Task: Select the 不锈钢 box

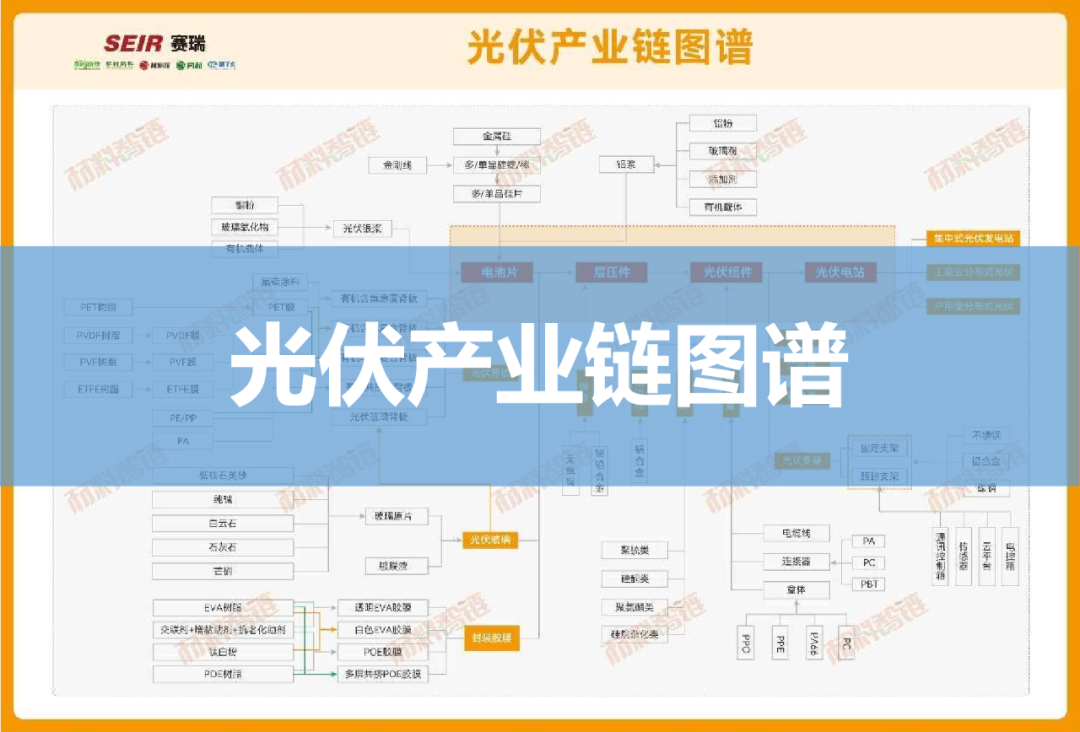Action: coord(986,435)
